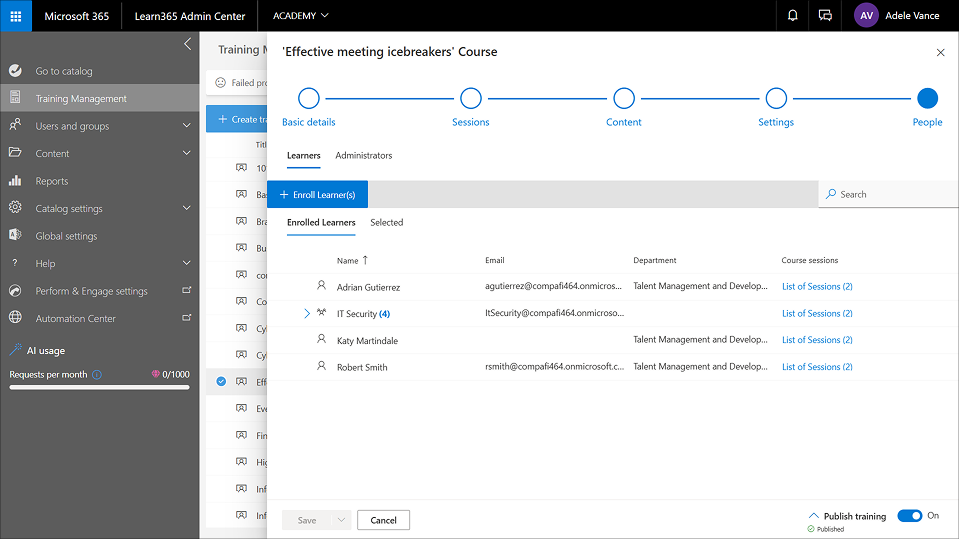The width and height of the screenshot is (959, 539).
Task: Sort the list by Name column
Action: [352, 260]
